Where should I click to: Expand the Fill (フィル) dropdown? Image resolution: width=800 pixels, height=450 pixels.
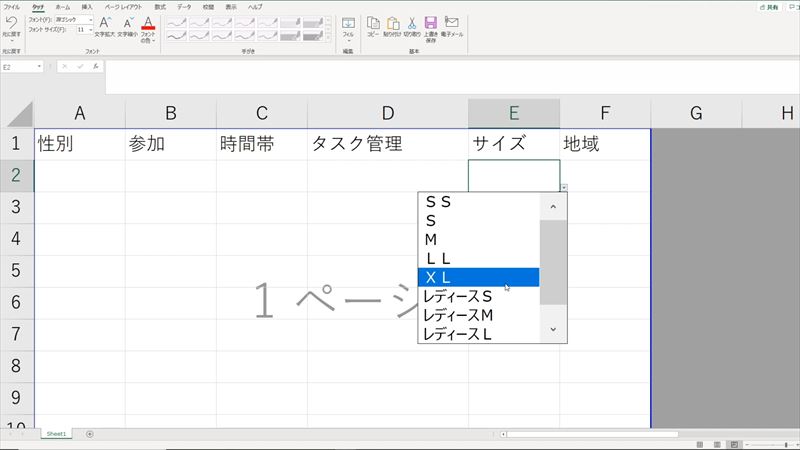pos(348,41)
